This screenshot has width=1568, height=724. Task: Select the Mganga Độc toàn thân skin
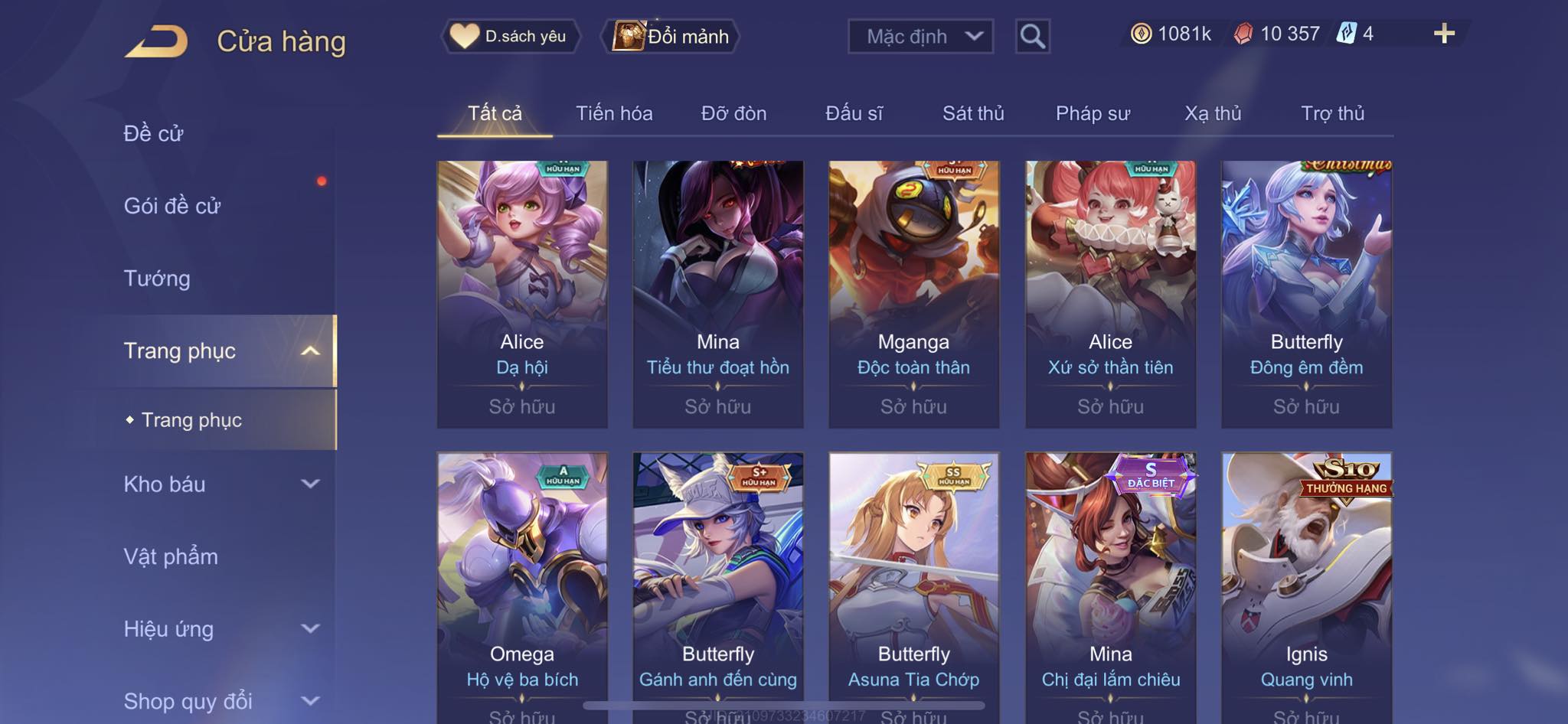[x=913, y=294]
